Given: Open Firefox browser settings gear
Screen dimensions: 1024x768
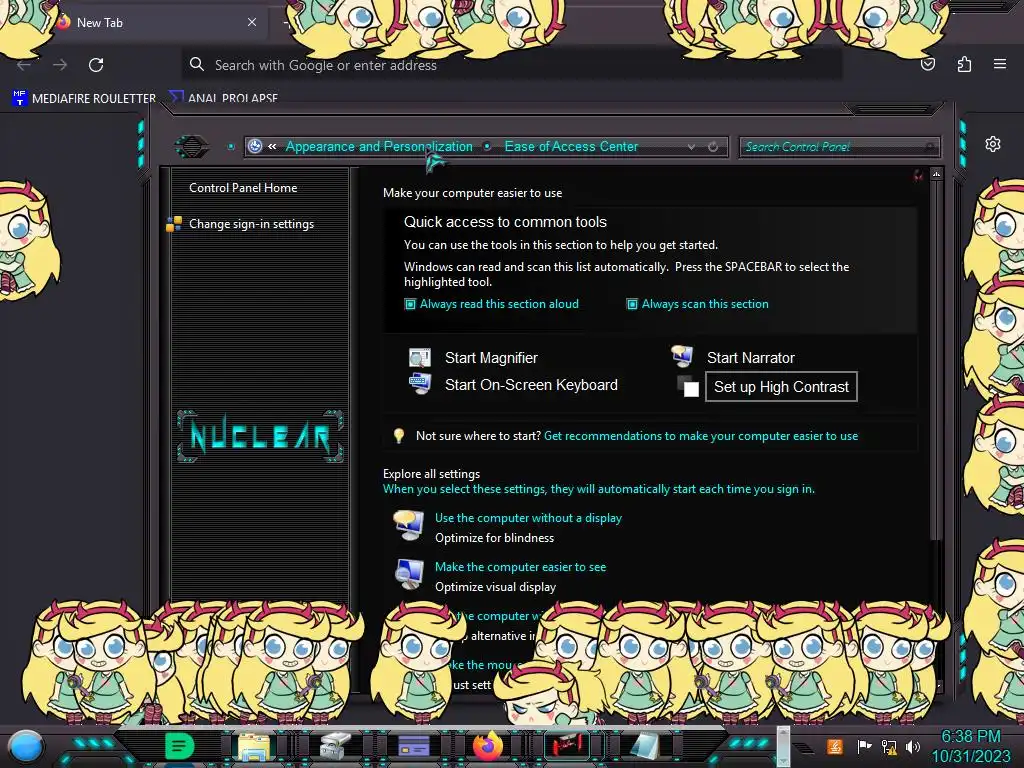Looking at the screenshot, I should tap(993, 144).
